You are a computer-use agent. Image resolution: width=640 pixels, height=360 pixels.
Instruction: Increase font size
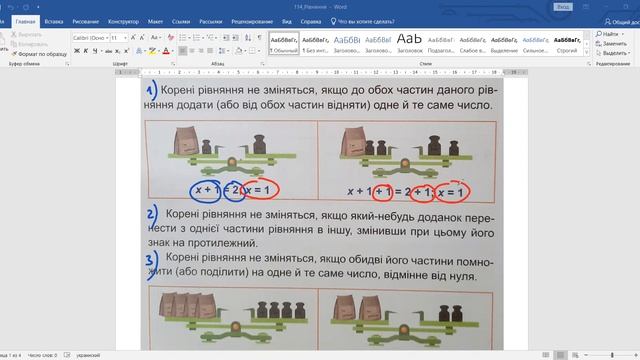133,38
